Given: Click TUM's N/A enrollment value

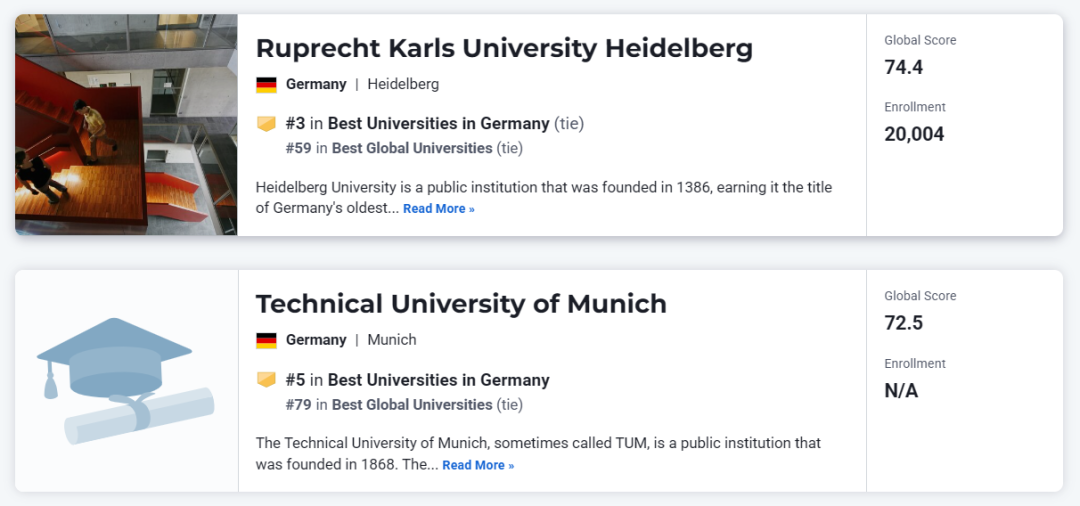Looking at the screenshot, I should coord(901,391).
